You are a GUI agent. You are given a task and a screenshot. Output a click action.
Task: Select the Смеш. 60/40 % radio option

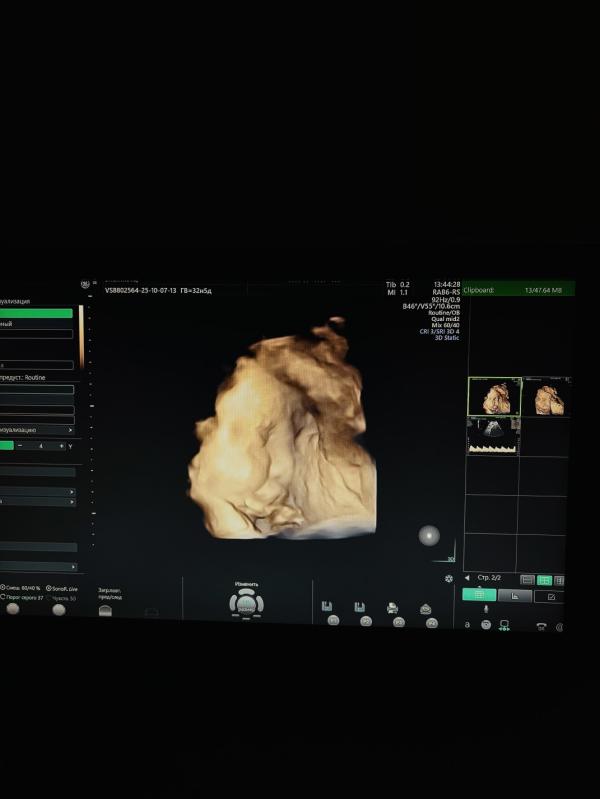[x=3, y=588]
